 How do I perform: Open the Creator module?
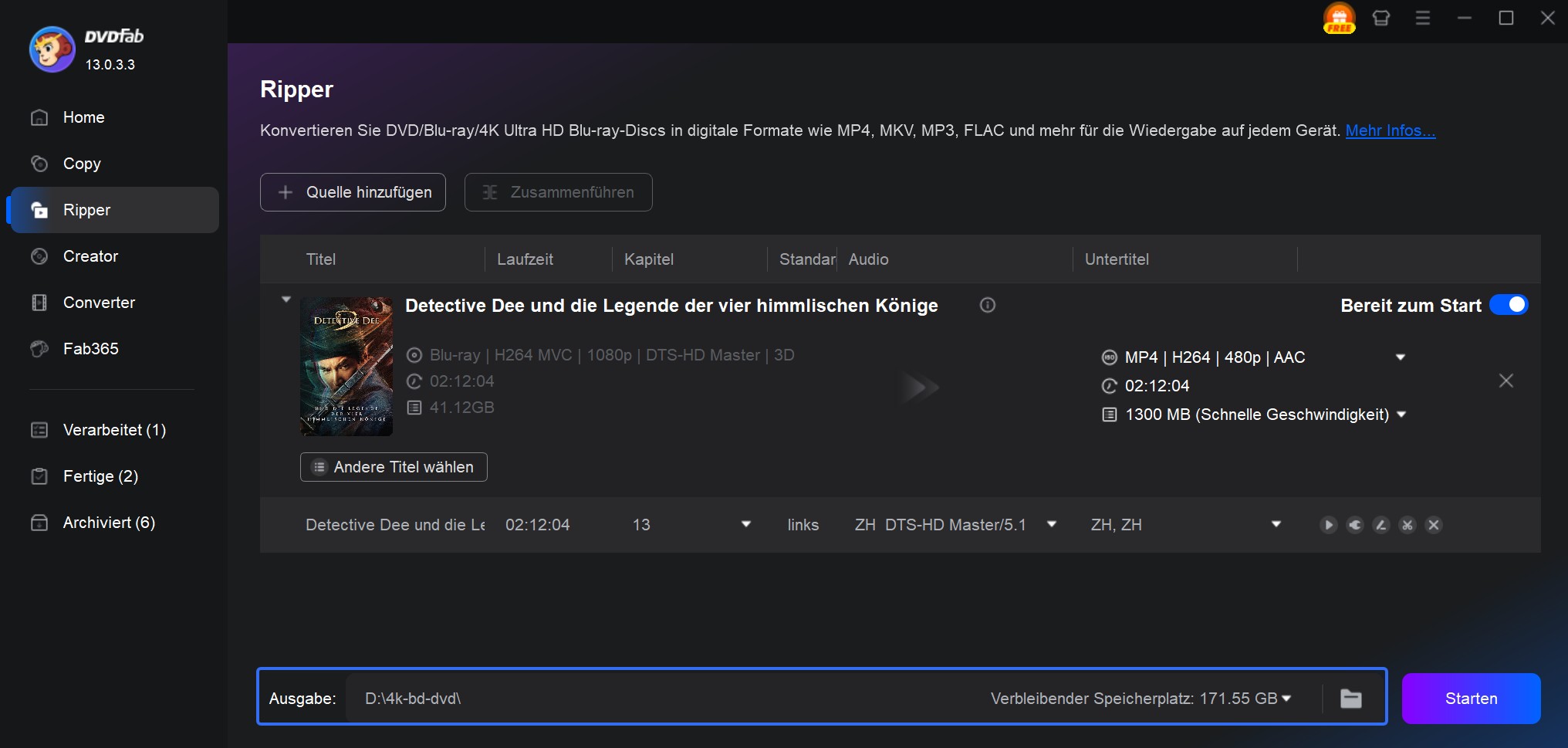pos(113,256)
